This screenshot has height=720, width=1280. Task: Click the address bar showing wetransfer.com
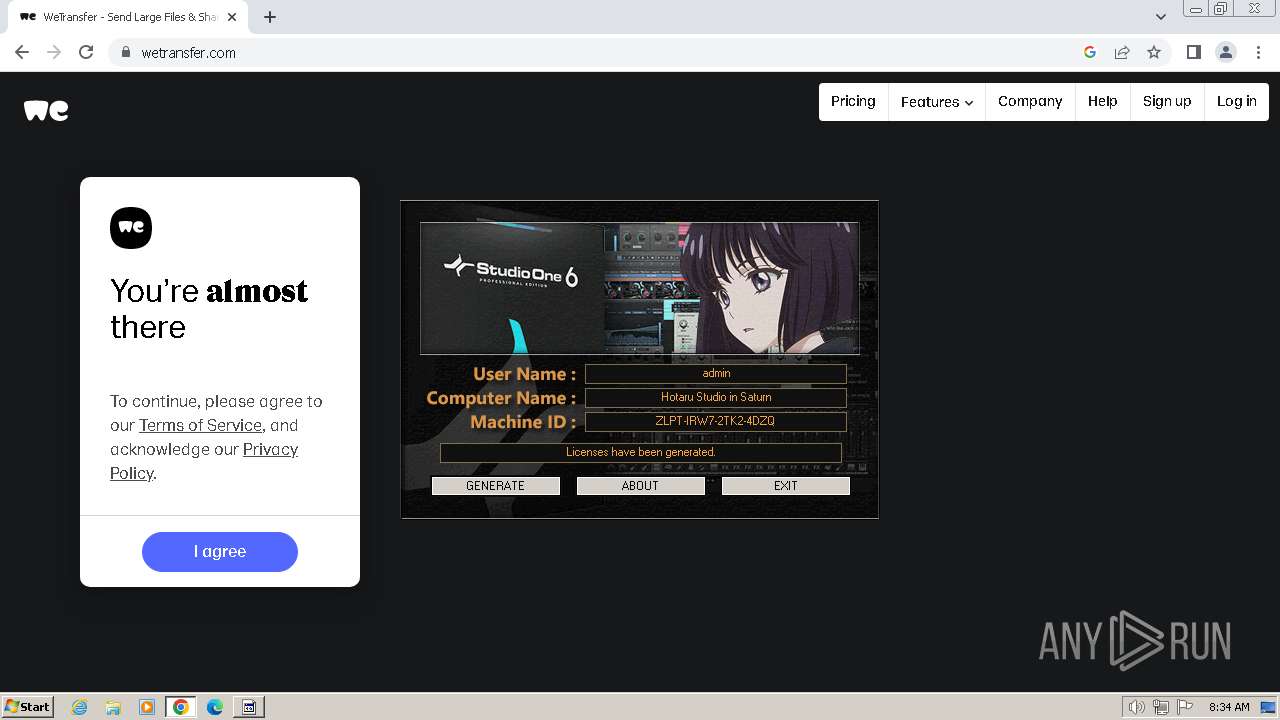coord(600,52)
